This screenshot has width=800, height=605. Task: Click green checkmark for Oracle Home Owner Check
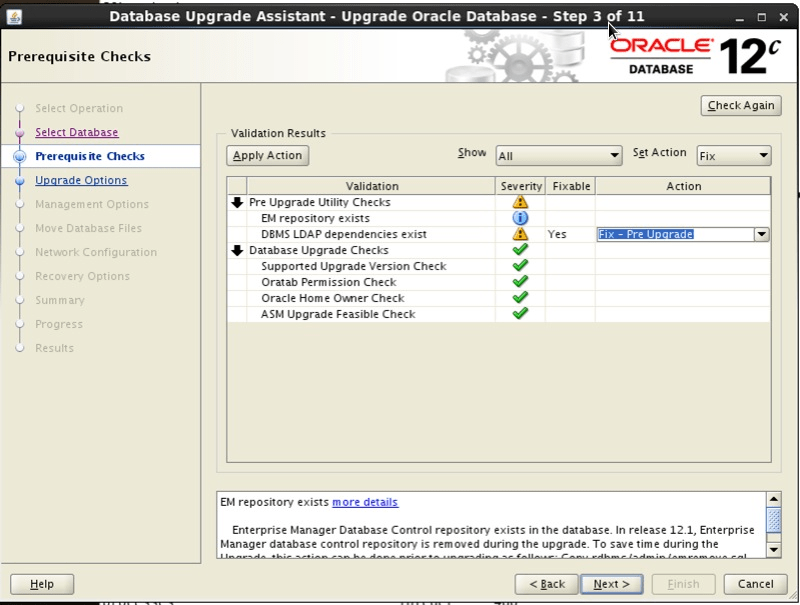click(x=521, y=298)
